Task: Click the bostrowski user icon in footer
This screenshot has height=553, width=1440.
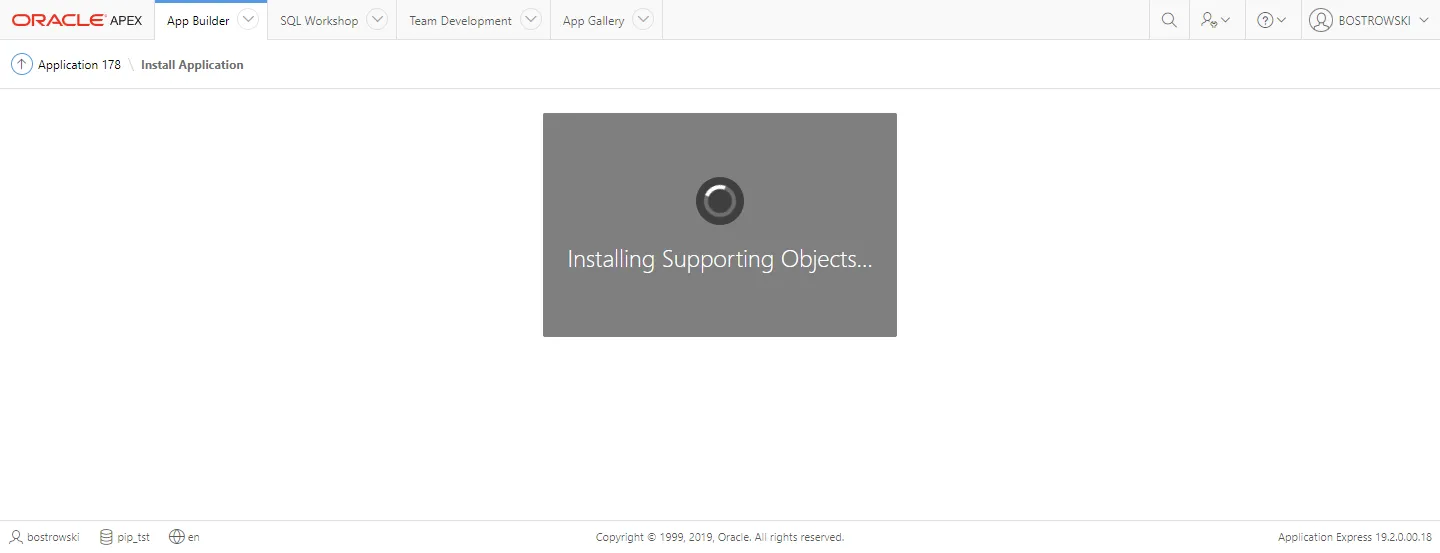Action: tap(16, 537)
